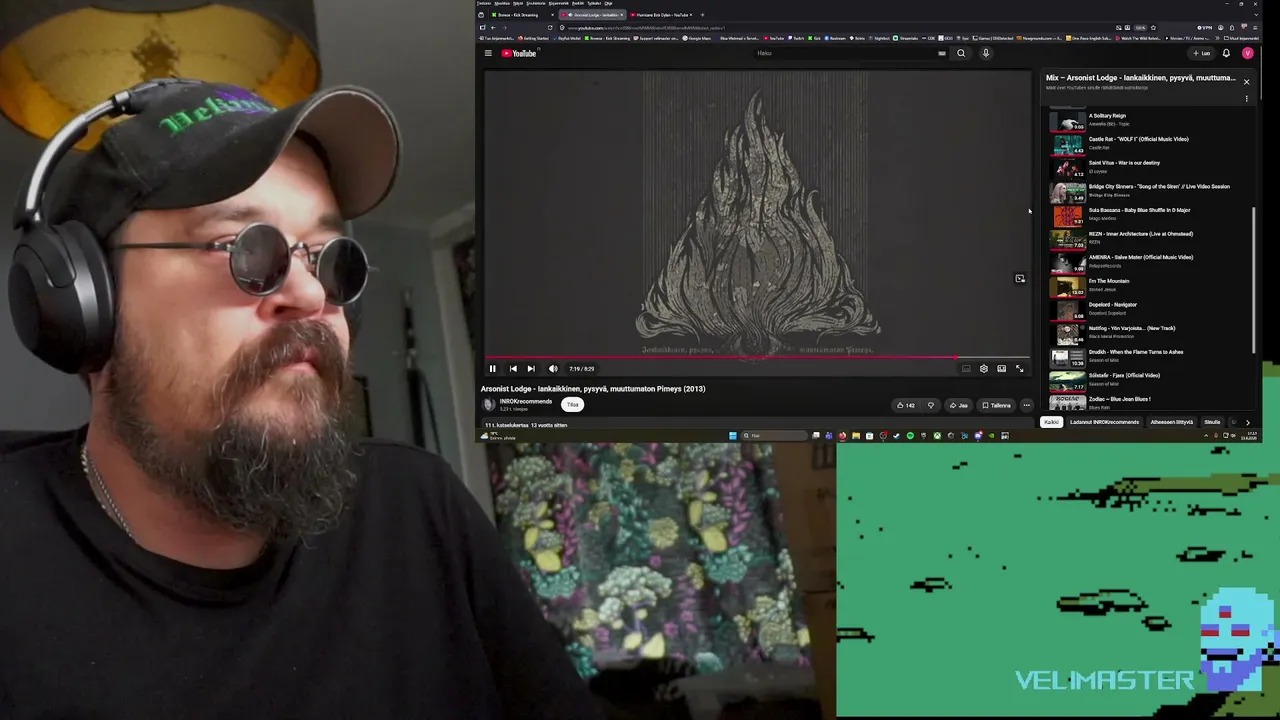Go to the YouTube home logo
The image size is (1280, 720).
pos(519,53)
